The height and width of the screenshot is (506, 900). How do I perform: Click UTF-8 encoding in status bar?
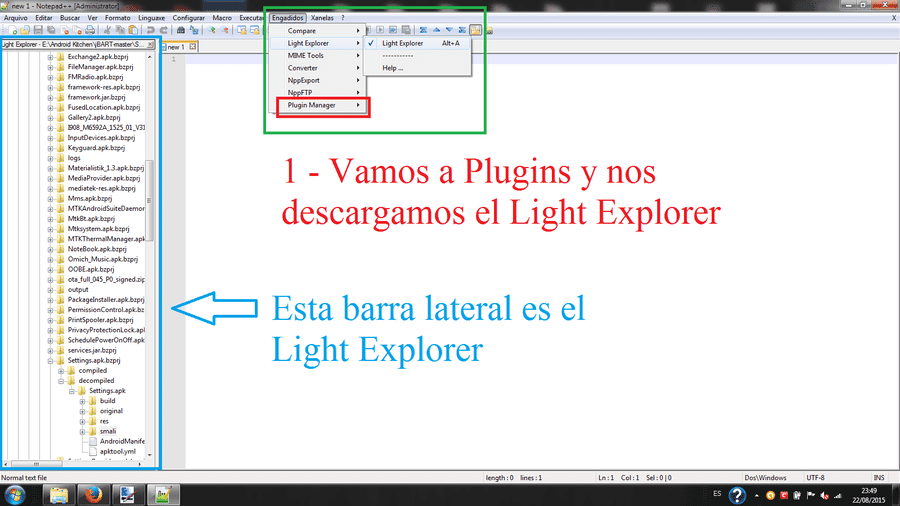[815, 477]
